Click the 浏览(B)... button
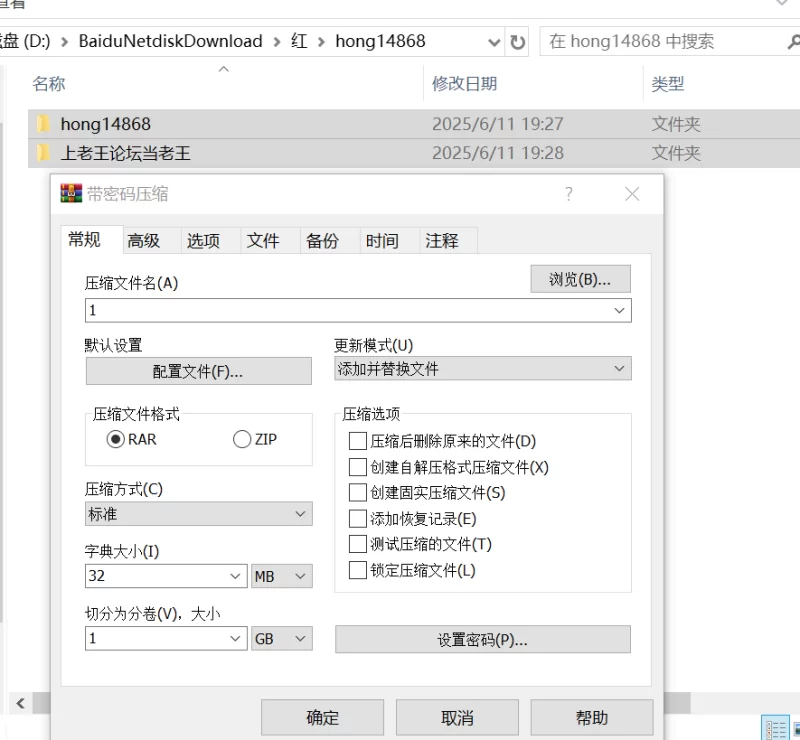Viewport: 800px width, 740px height. tap(581, 279)
